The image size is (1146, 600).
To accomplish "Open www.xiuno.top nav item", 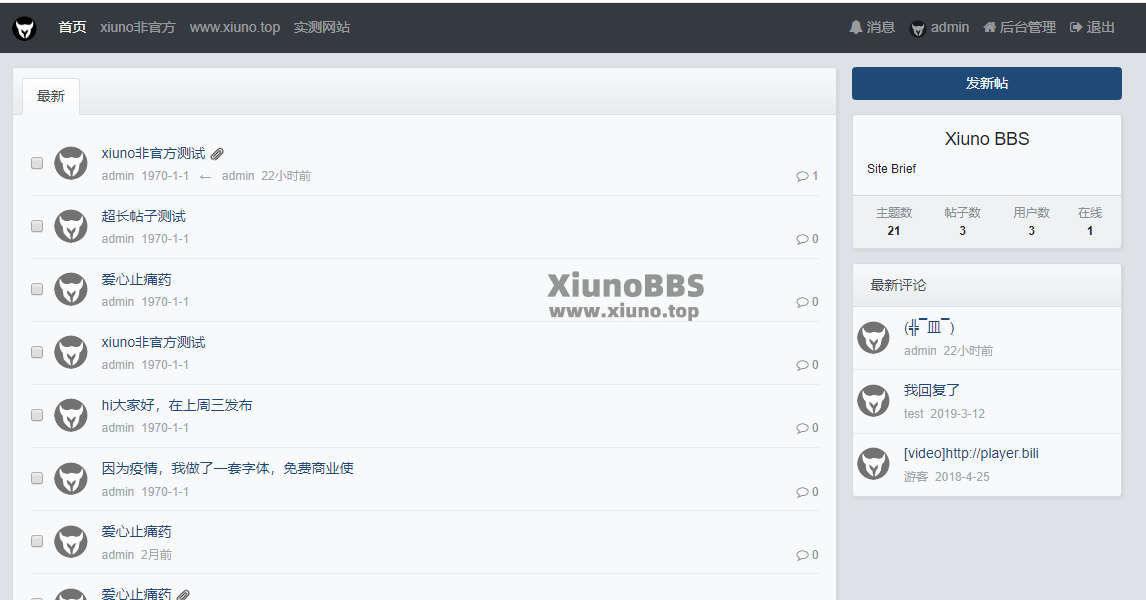I will click(235, 28).
